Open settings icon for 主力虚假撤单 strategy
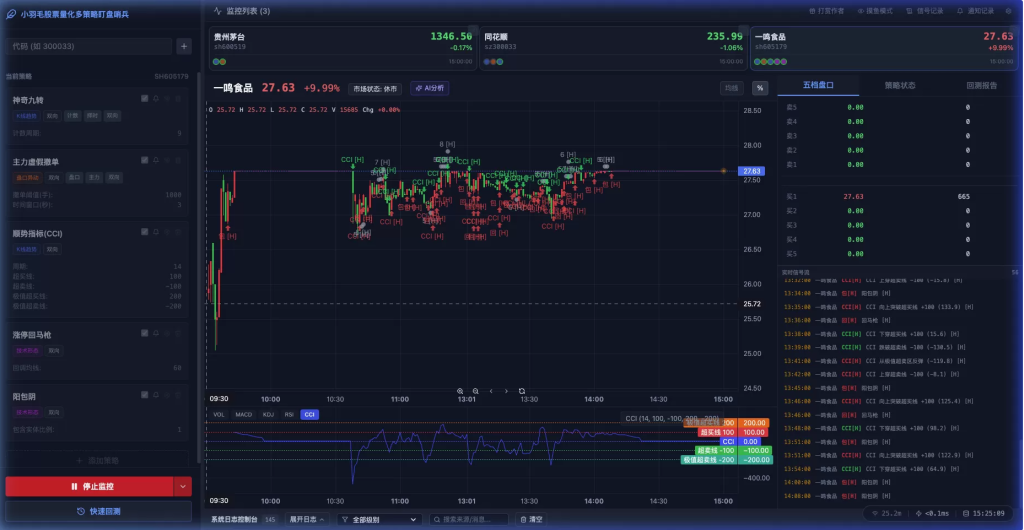The width and height of the screenshot is (1024, 530). (167, 160)
